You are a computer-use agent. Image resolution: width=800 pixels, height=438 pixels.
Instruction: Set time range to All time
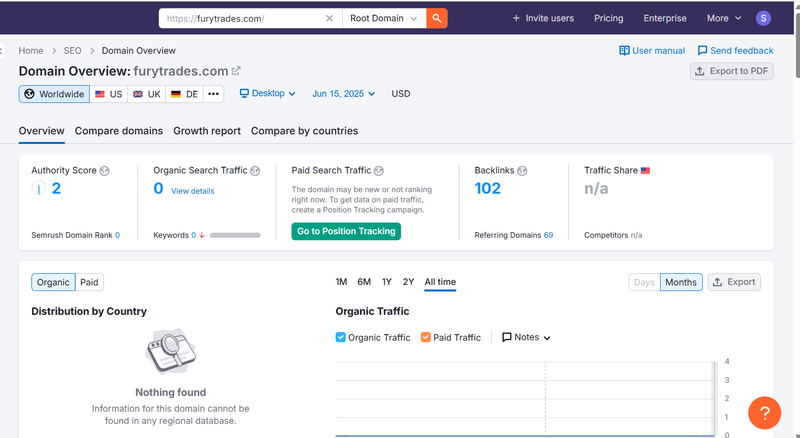pyautogui.click(x=440, y=282)
